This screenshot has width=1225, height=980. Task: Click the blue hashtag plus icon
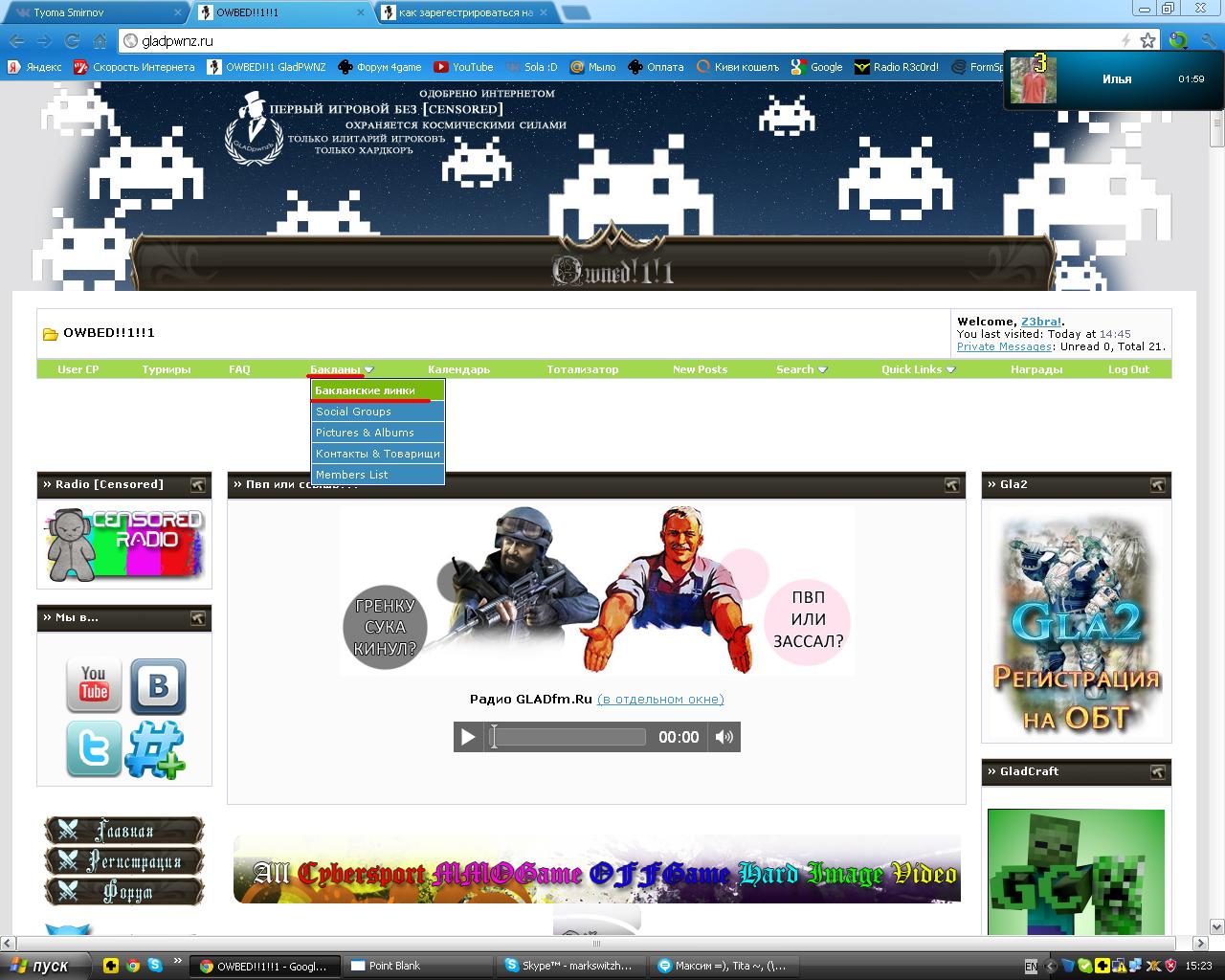coord(156,749)
